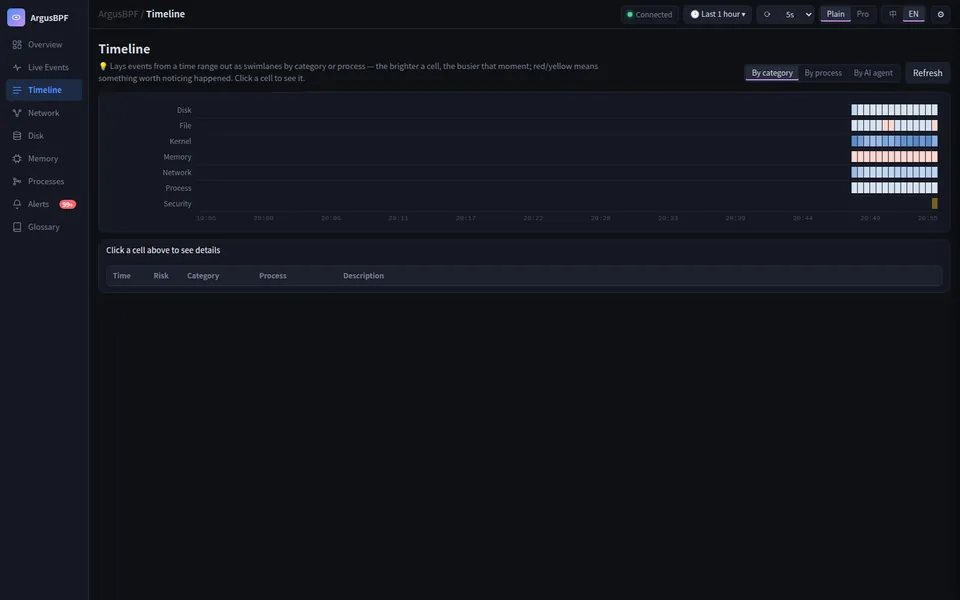
Task: Click the Kernel swimlane label
Action: click(x=180, y=141)
